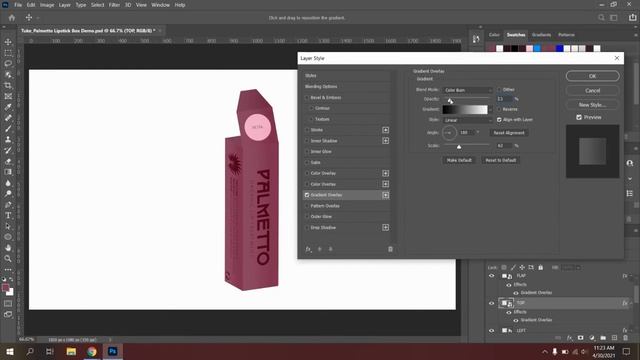Click the Reset to Default button
Screen dimensions: 640x360
click(500, 160)
